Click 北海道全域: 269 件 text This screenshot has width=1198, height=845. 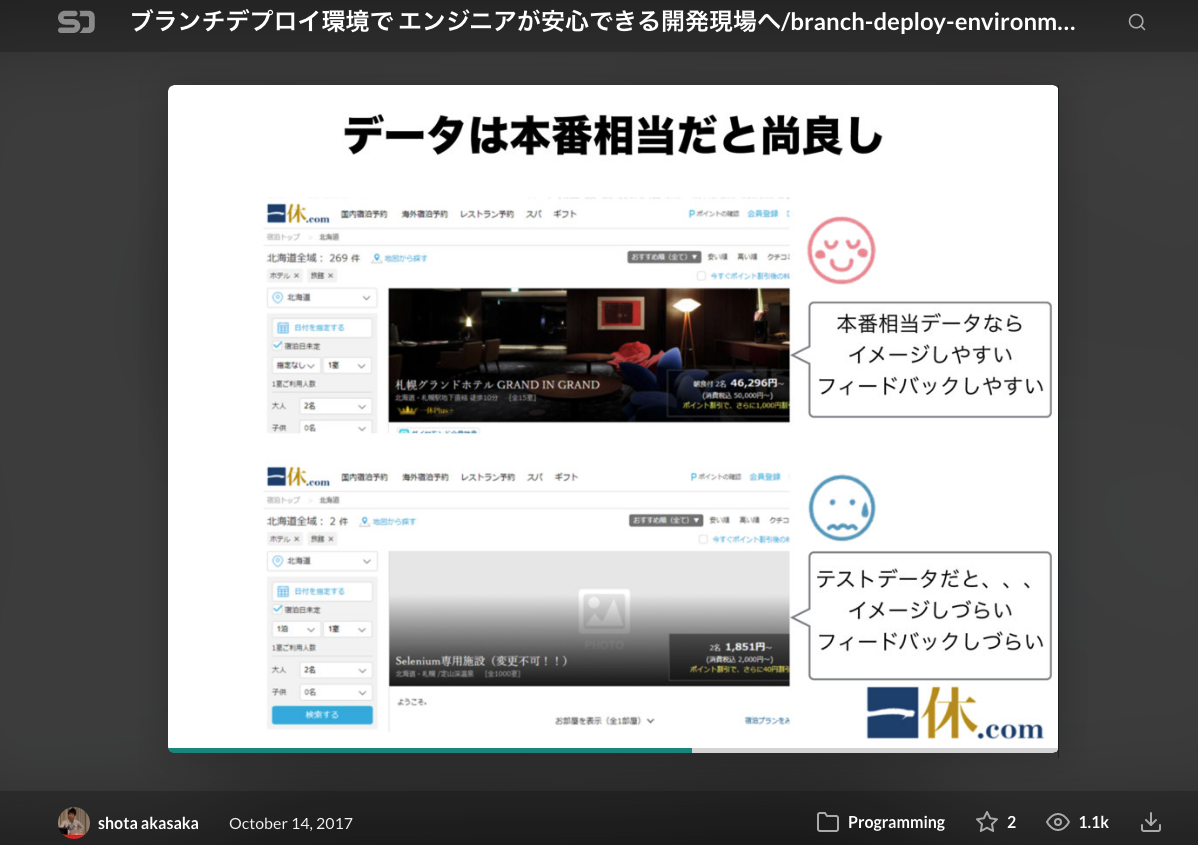click(313, 258)
